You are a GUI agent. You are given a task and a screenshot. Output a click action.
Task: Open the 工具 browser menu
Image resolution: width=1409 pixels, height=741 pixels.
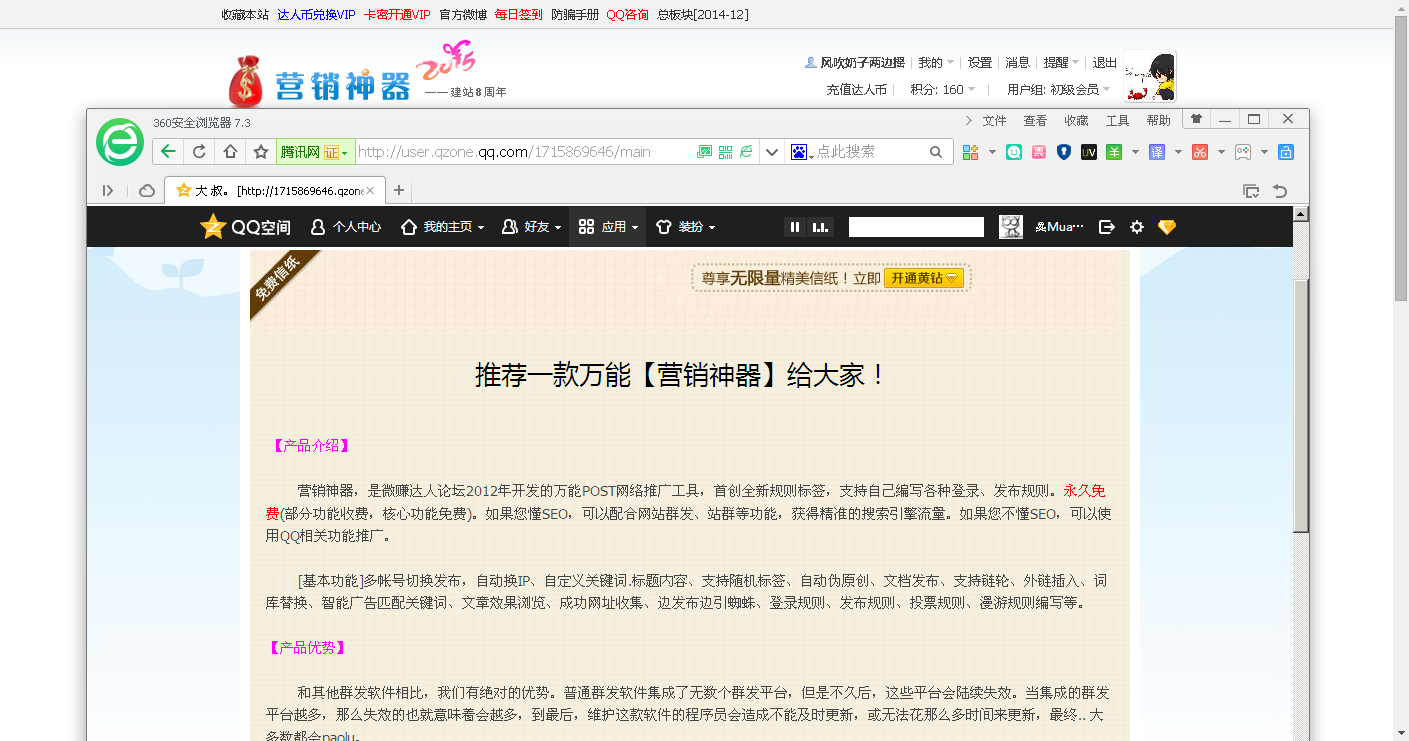(x=1118, y=119)
